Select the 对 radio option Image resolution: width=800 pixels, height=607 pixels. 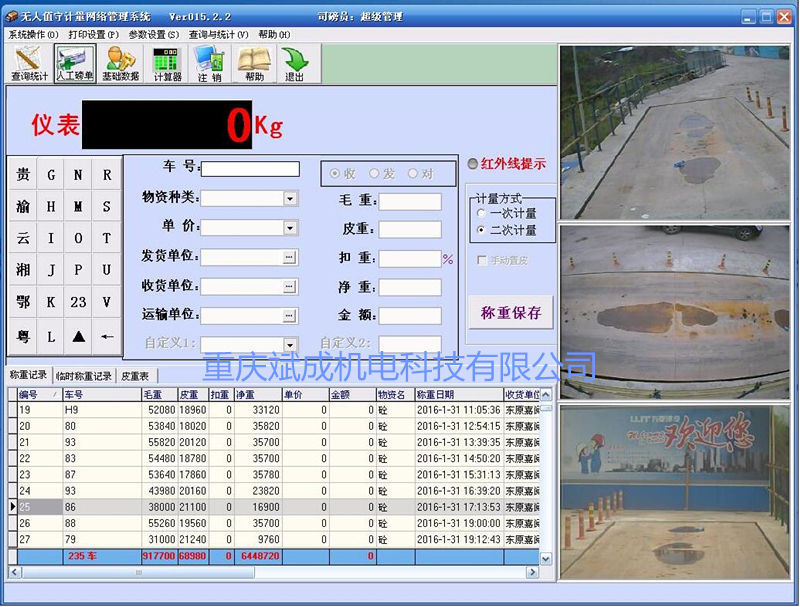[x=413, y=174]
